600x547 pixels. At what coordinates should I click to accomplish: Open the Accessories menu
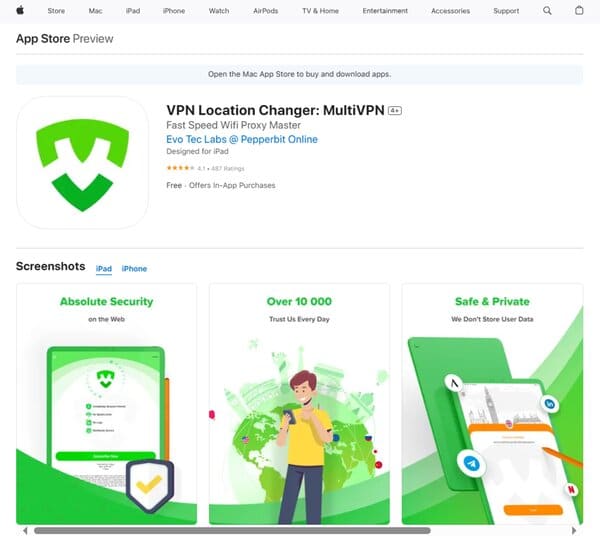450,11
